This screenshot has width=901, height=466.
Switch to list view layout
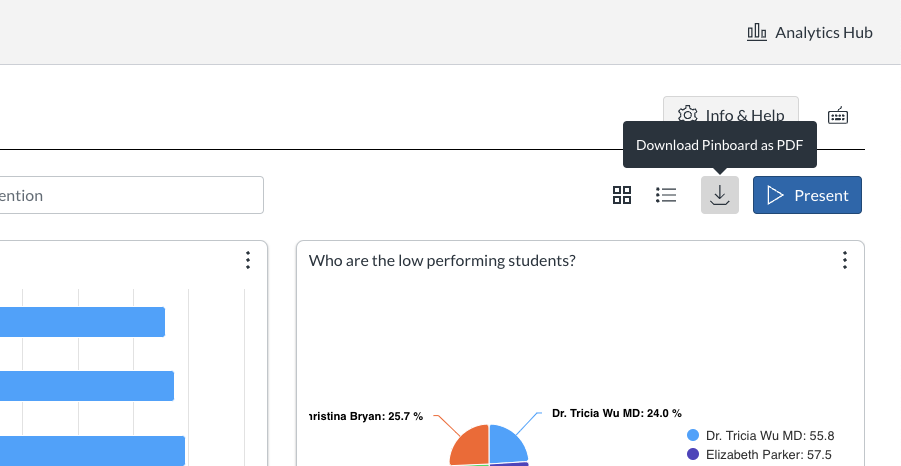666,196
